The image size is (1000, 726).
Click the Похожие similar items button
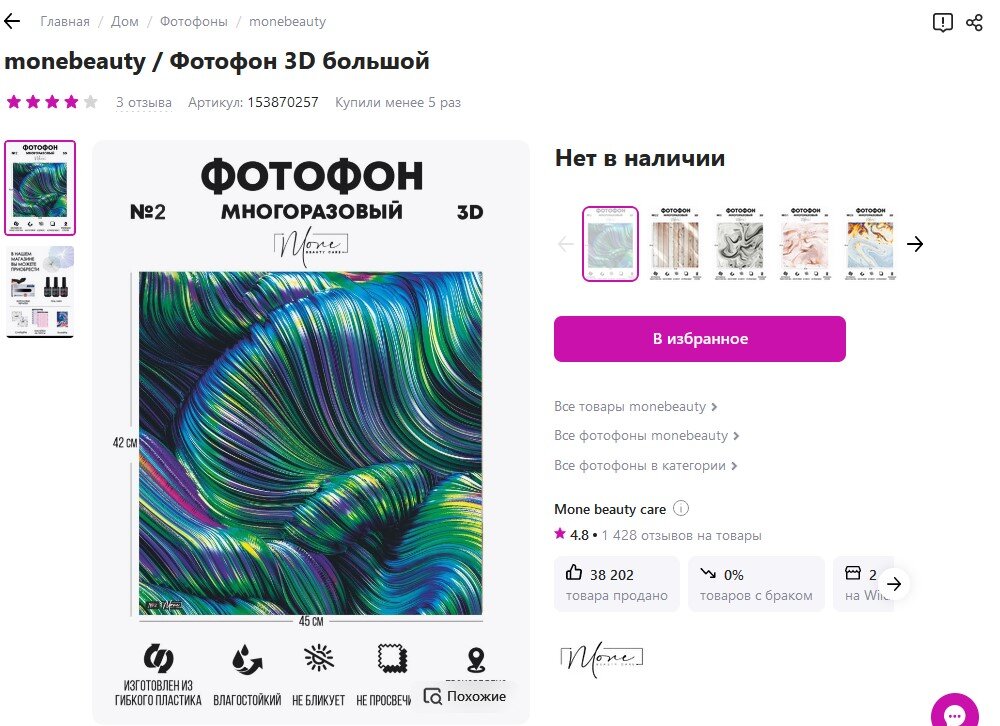pos(465,697)
